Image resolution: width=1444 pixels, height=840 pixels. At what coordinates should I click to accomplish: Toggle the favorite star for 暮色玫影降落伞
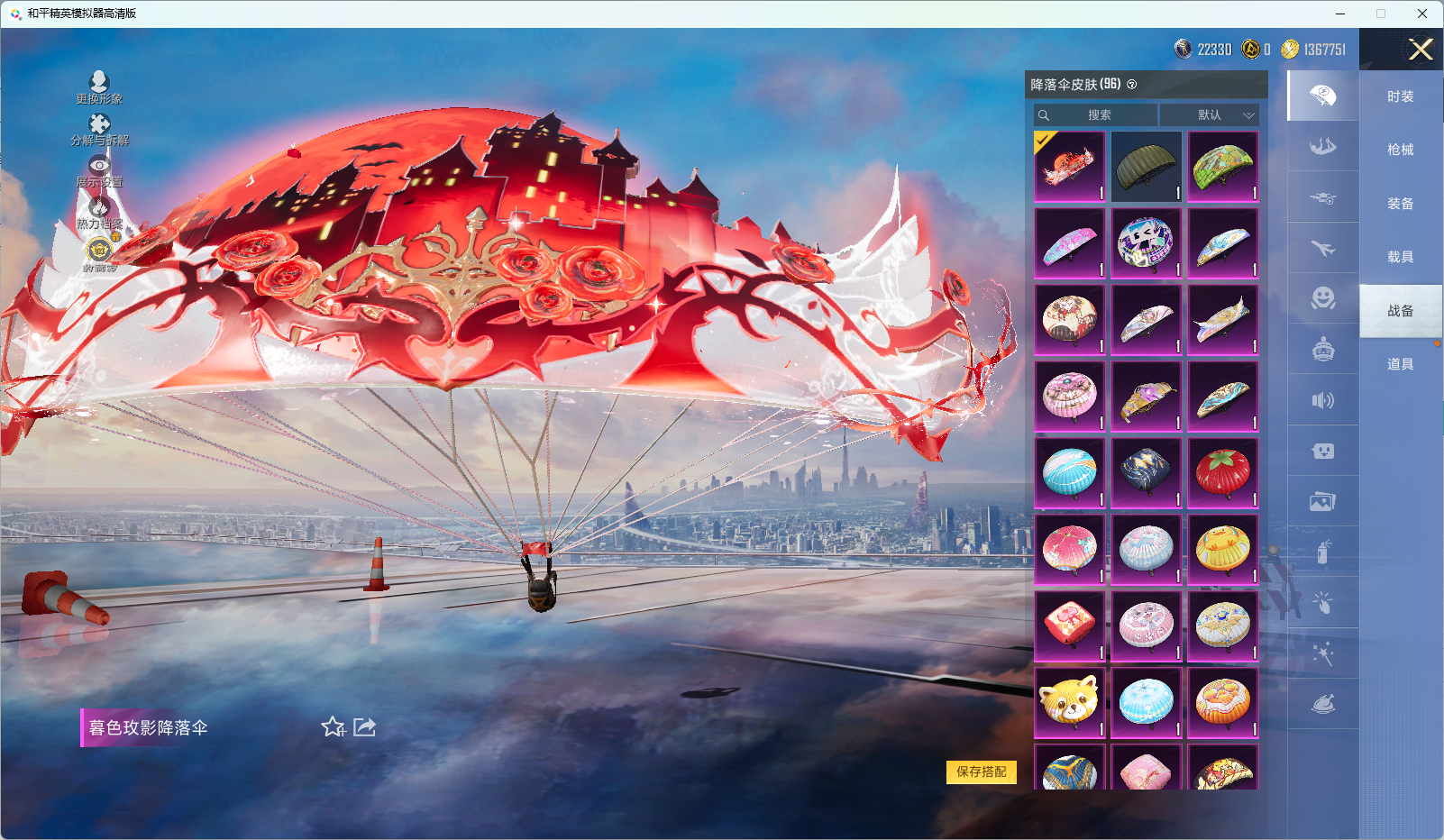coord(333,726)
